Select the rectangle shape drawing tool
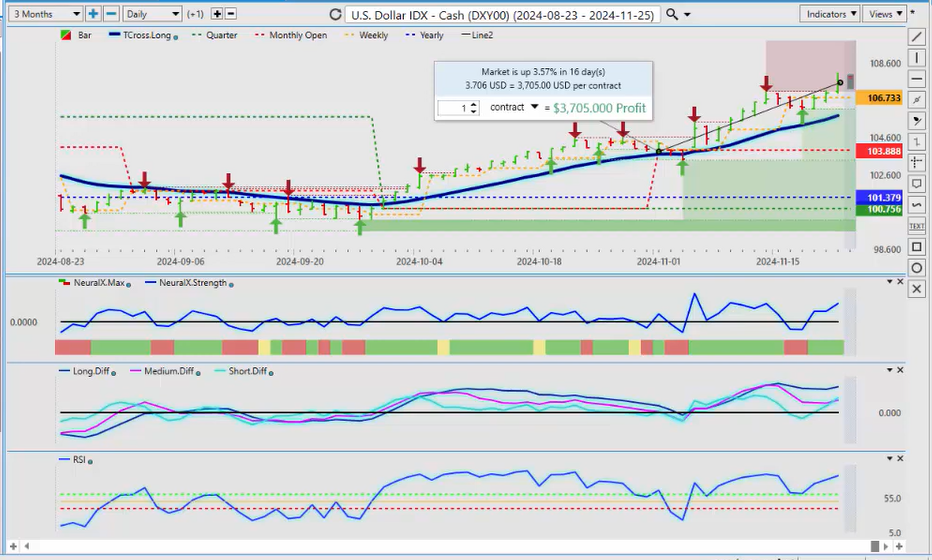The image size is (932, 560). (917, 247)
